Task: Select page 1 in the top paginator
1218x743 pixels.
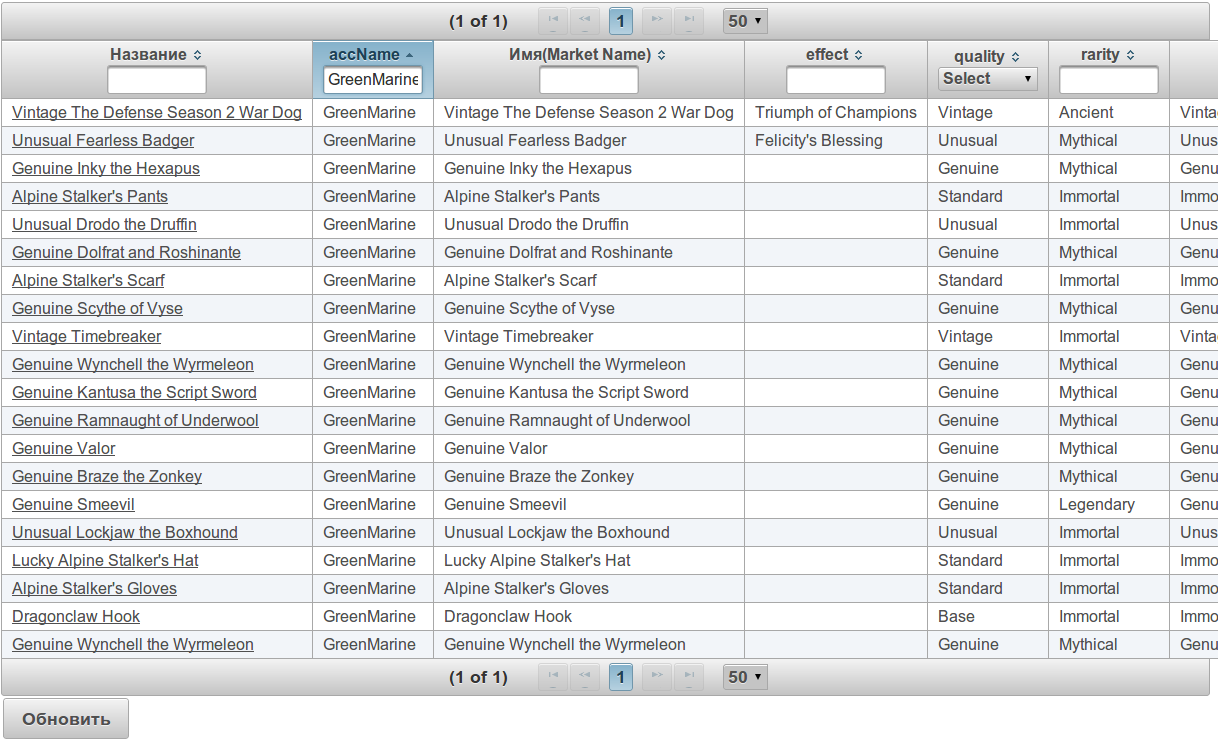Action: [621, 21]
